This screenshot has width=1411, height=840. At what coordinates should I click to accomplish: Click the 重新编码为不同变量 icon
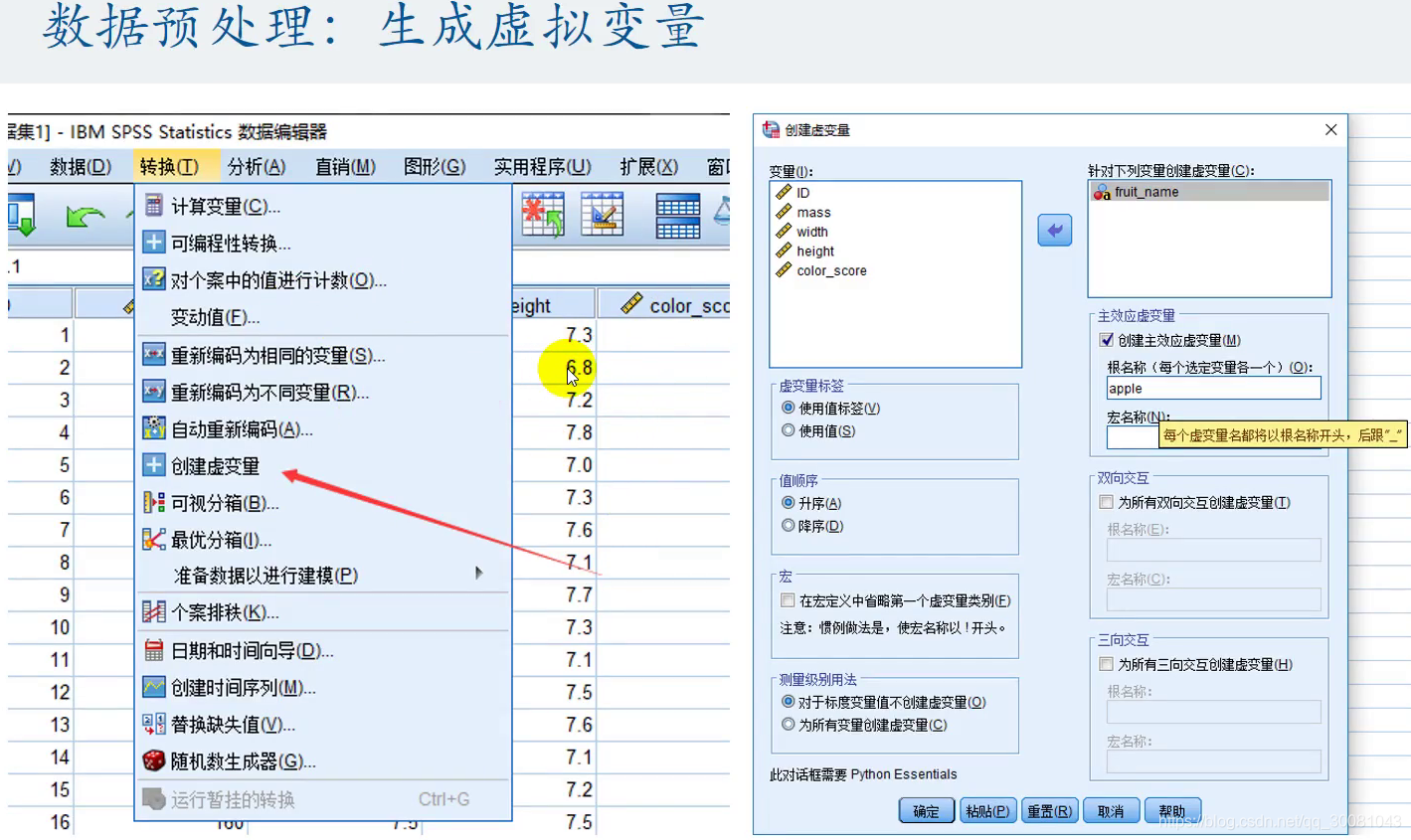click(153, 392)
